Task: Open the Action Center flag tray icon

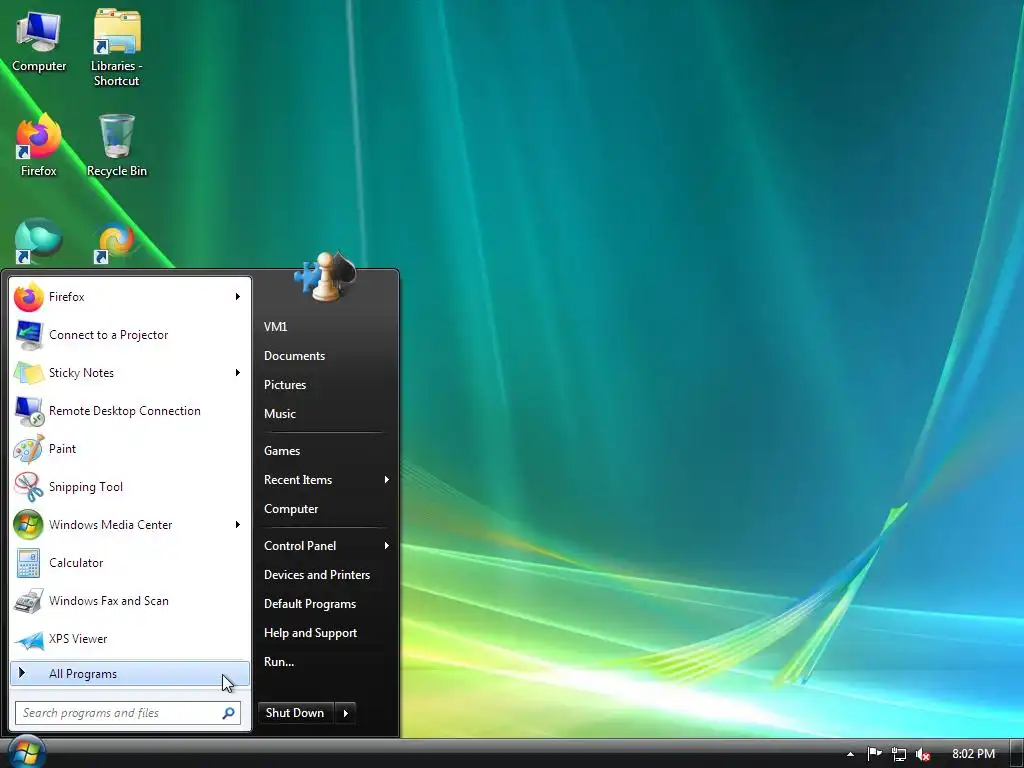Action: [x=874, y=754]
